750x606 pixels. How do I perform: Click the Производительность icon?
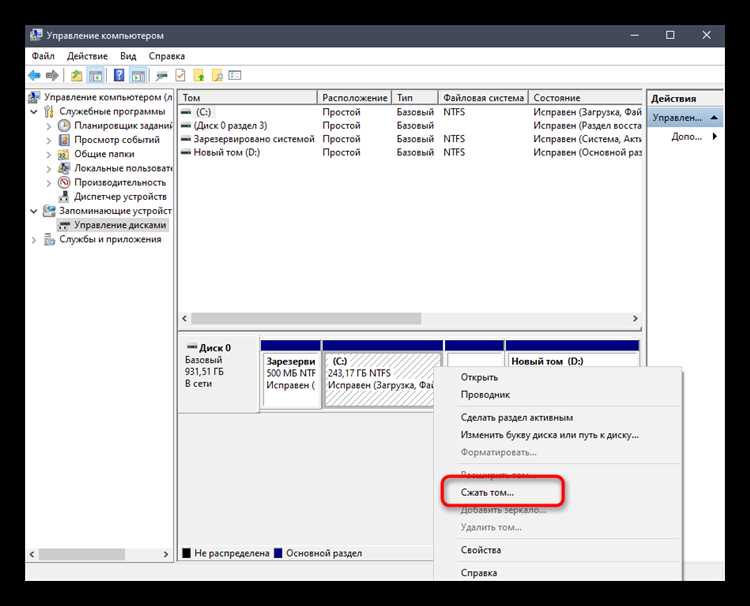click(x=64, y=182)
